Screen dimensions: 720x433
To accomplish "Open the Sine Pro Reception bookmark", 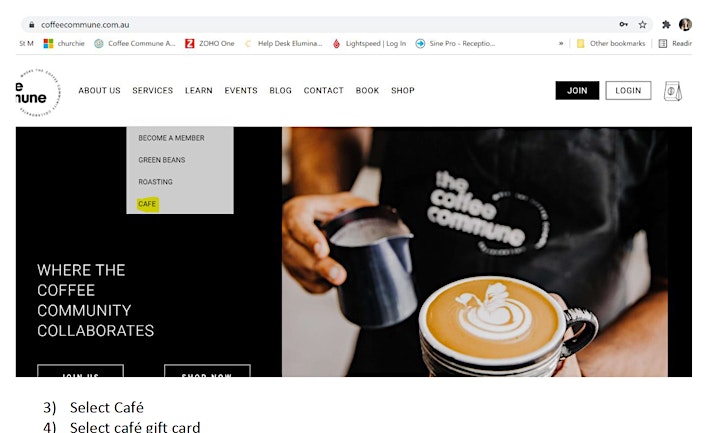I will [456, 44].
